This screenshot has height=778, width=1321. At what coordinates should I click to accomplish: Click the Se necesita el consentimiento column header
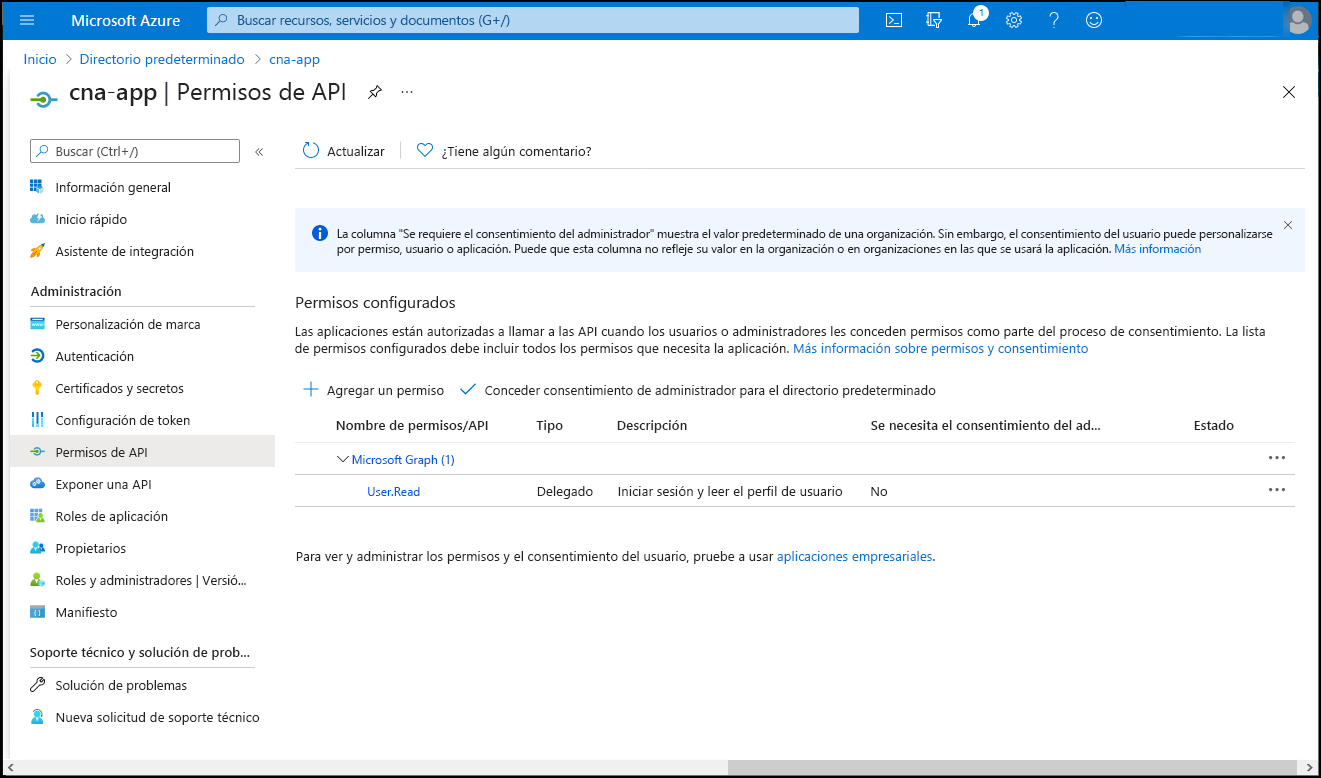click(x=985, y=425)
